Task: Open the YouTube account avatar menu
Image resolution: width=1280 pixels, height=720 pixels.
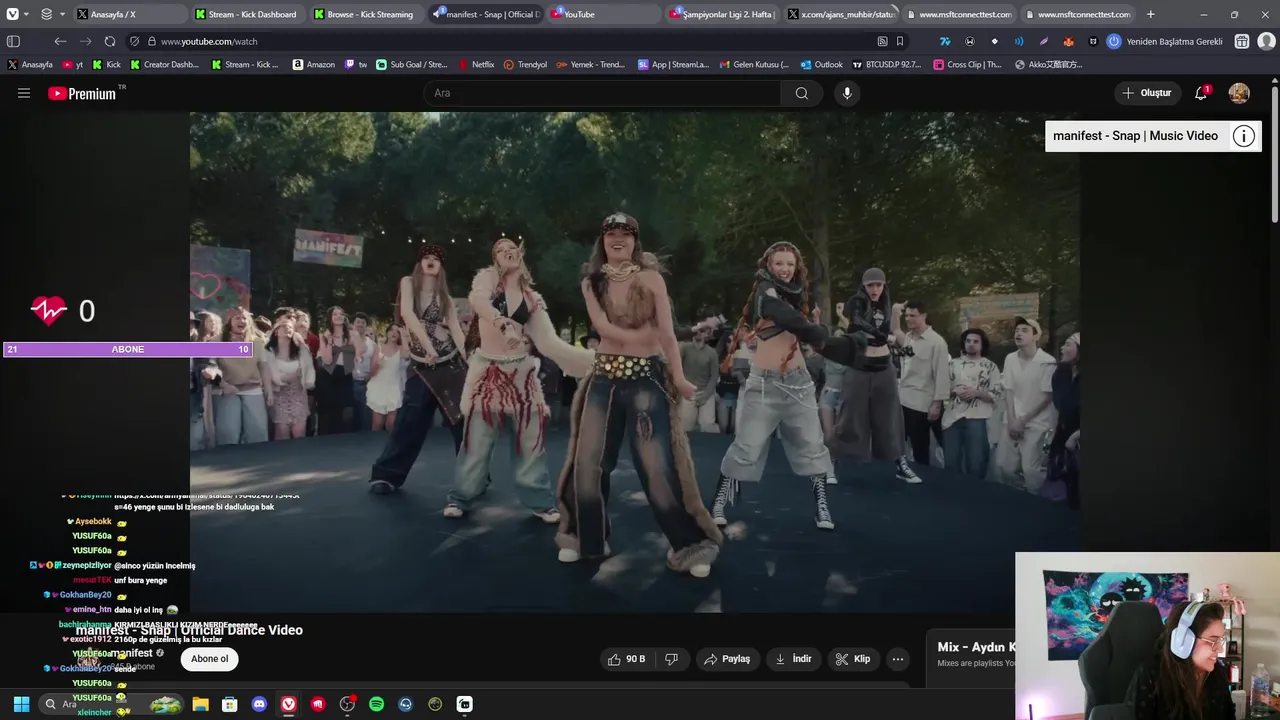Action: 1239,93
